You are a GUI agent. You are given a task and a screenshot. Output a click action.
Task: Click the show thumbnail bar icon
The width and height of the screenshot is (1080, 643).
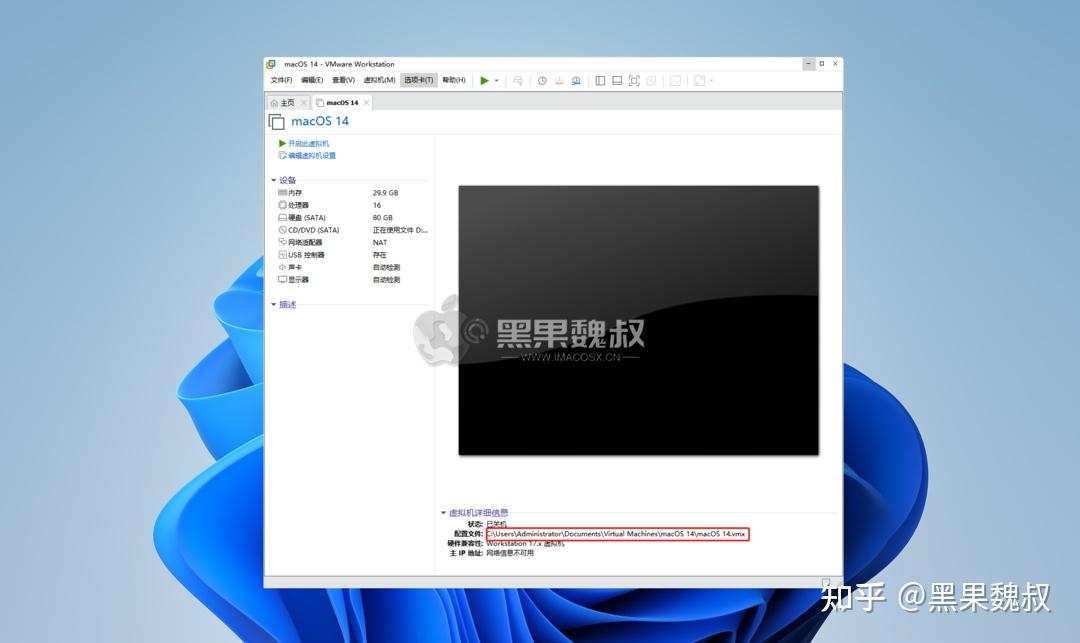[619, 80]
